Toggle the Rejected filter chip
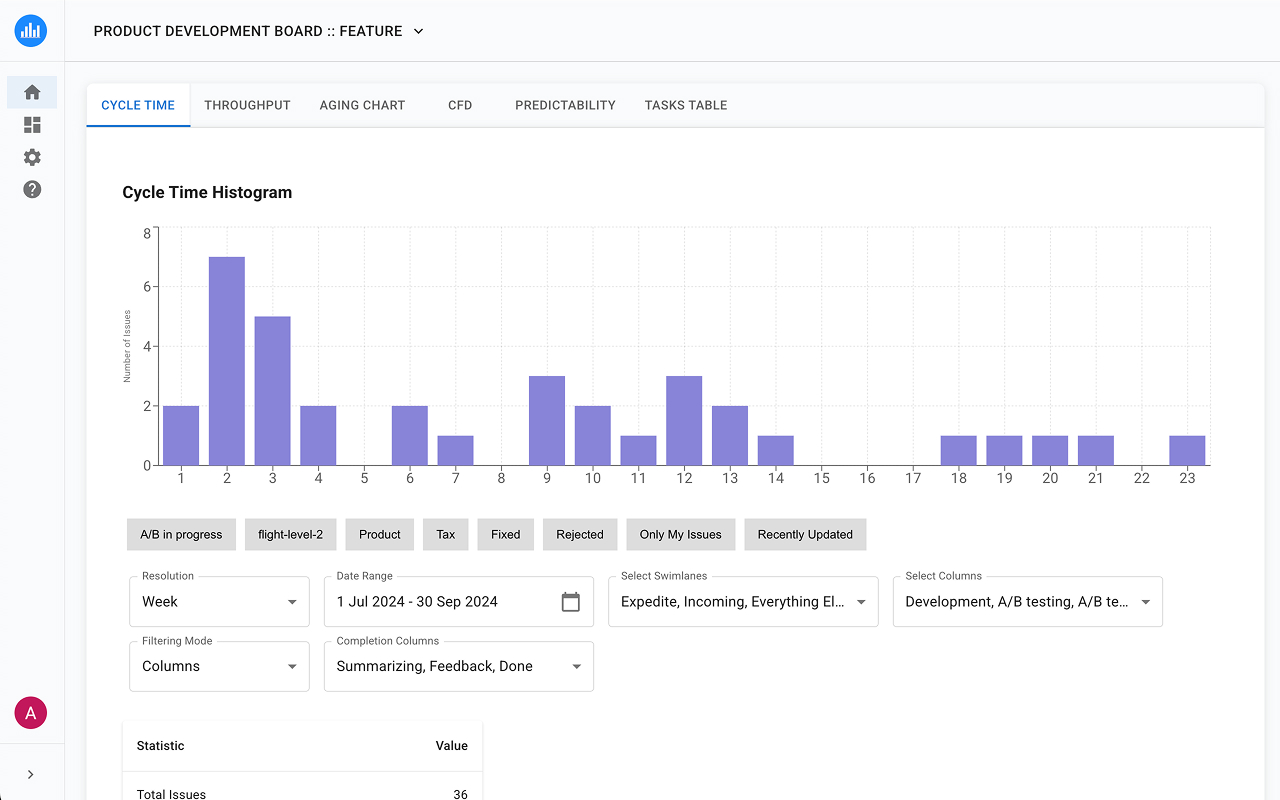1280x800 pixels. click(580, 534)
